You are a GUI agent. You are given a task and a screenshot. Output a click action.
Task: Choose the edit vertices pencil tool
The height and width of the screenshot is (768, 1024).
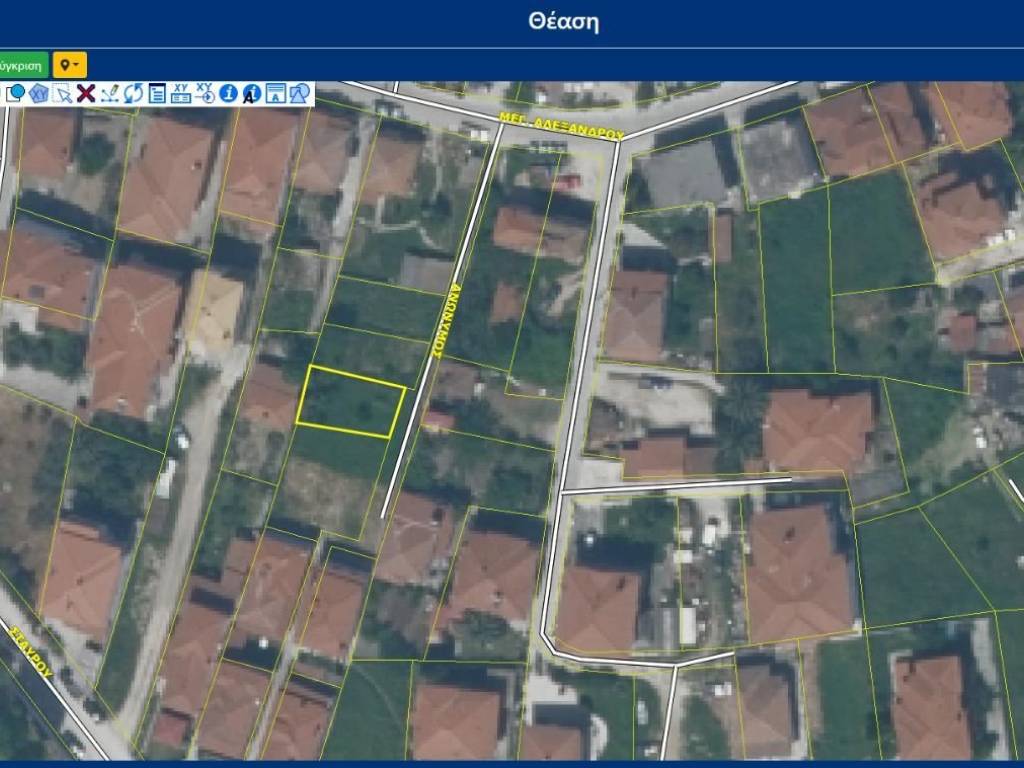tap(110, 93)
